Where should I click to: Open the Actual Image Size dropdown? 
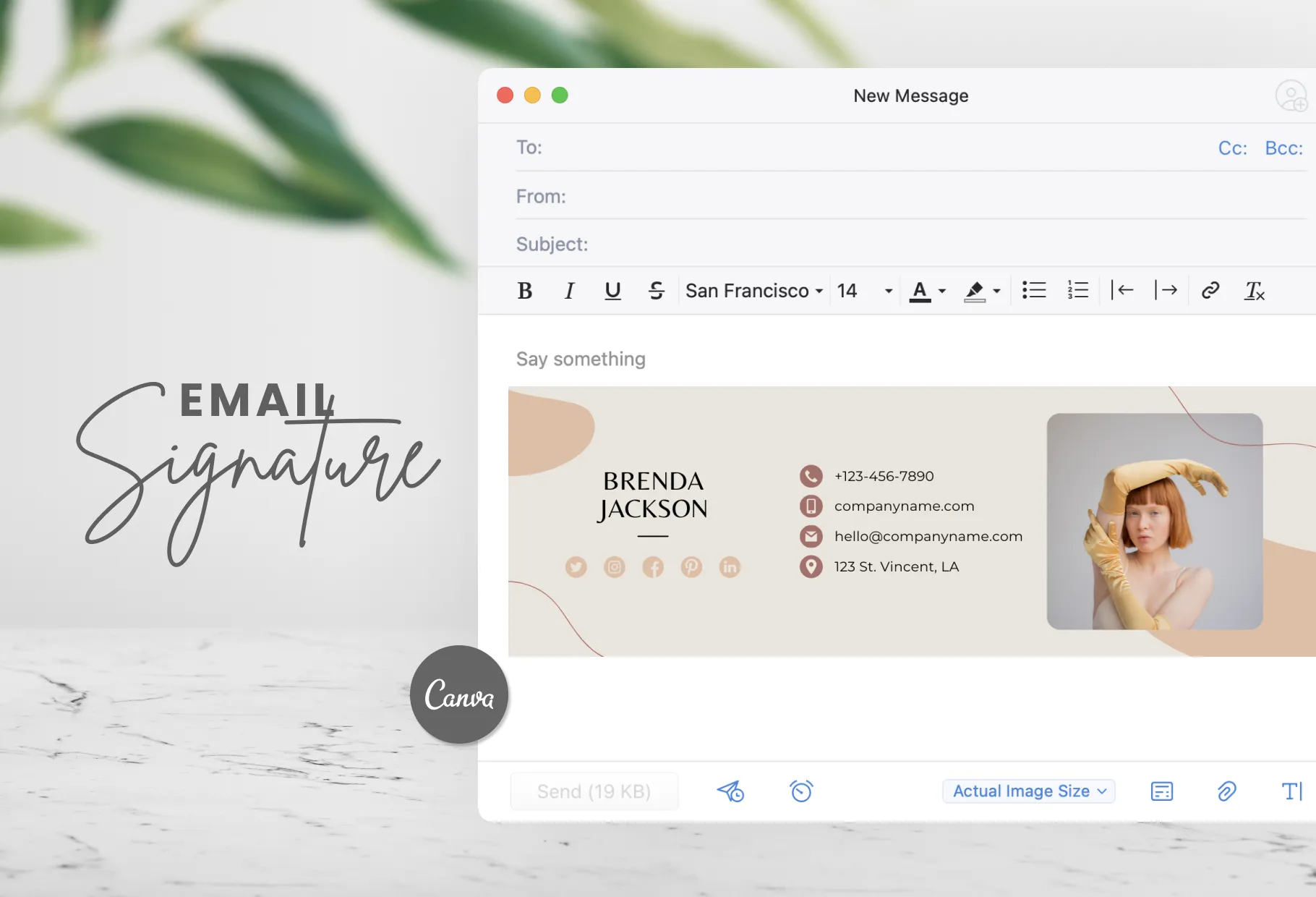tap(1027, 791)
